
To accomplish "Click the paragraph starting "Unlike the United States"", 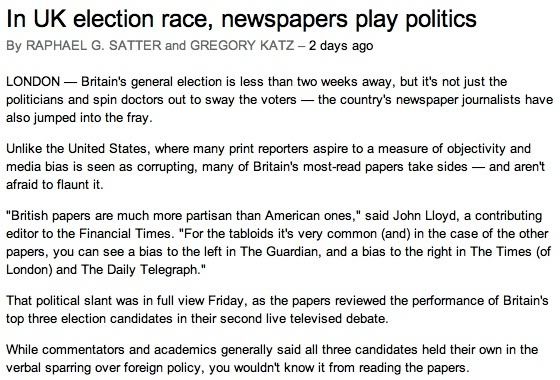I will point(275,166).
